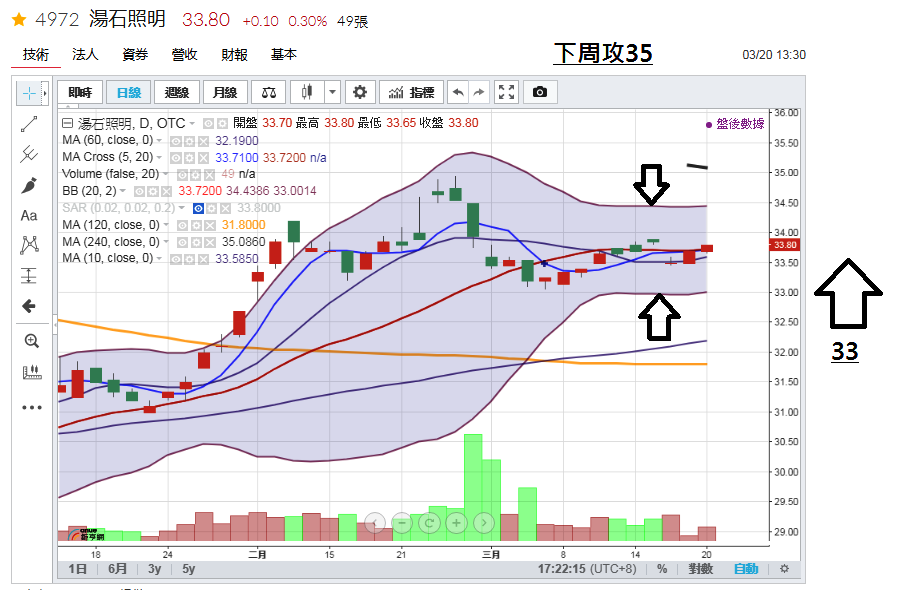Zoom in chart with plus control
The width and height of the screenshot is (900, 600).
click(x=456, y=523)
